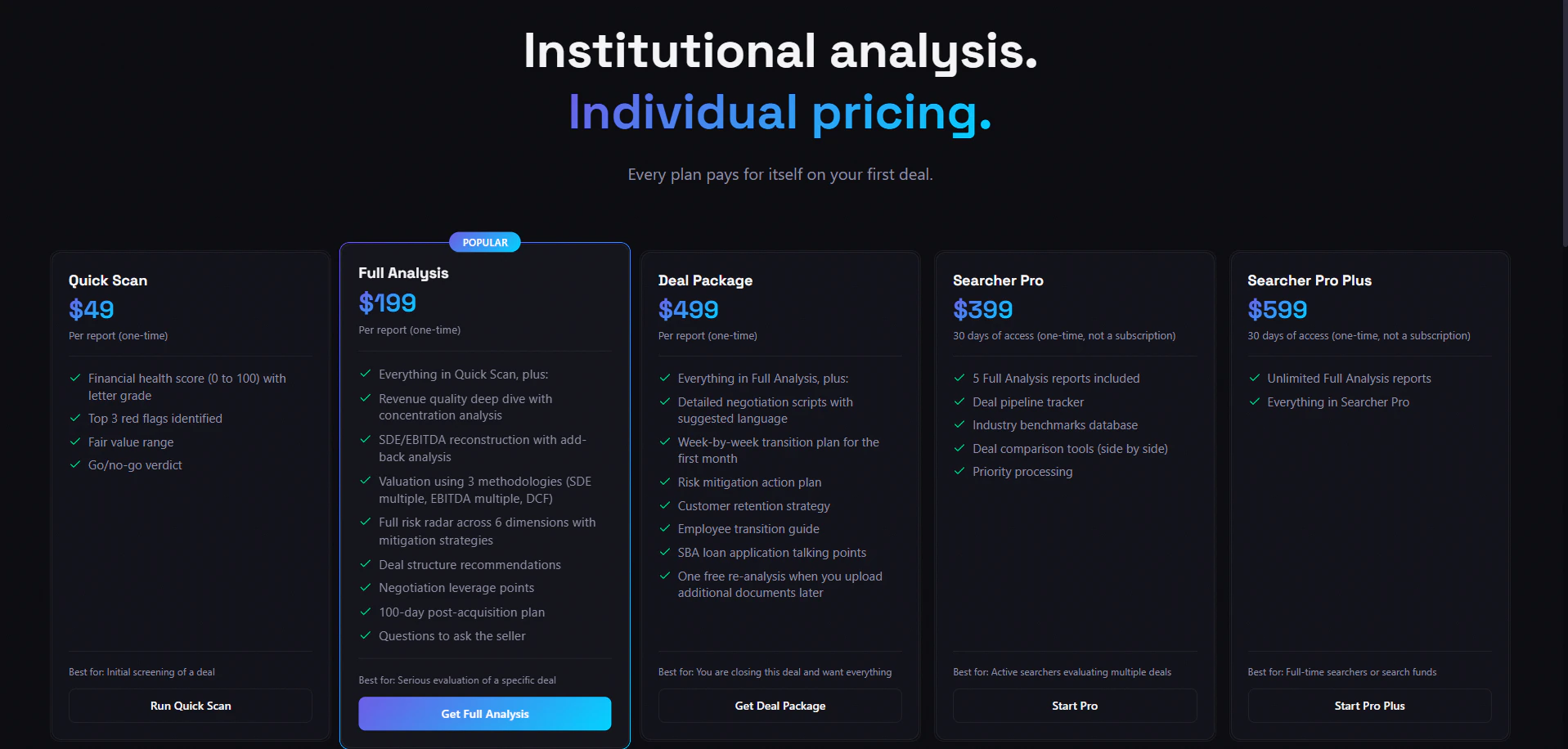
Task: Click checkmark beside Negotiation leverage points
Action: [366, 587]
